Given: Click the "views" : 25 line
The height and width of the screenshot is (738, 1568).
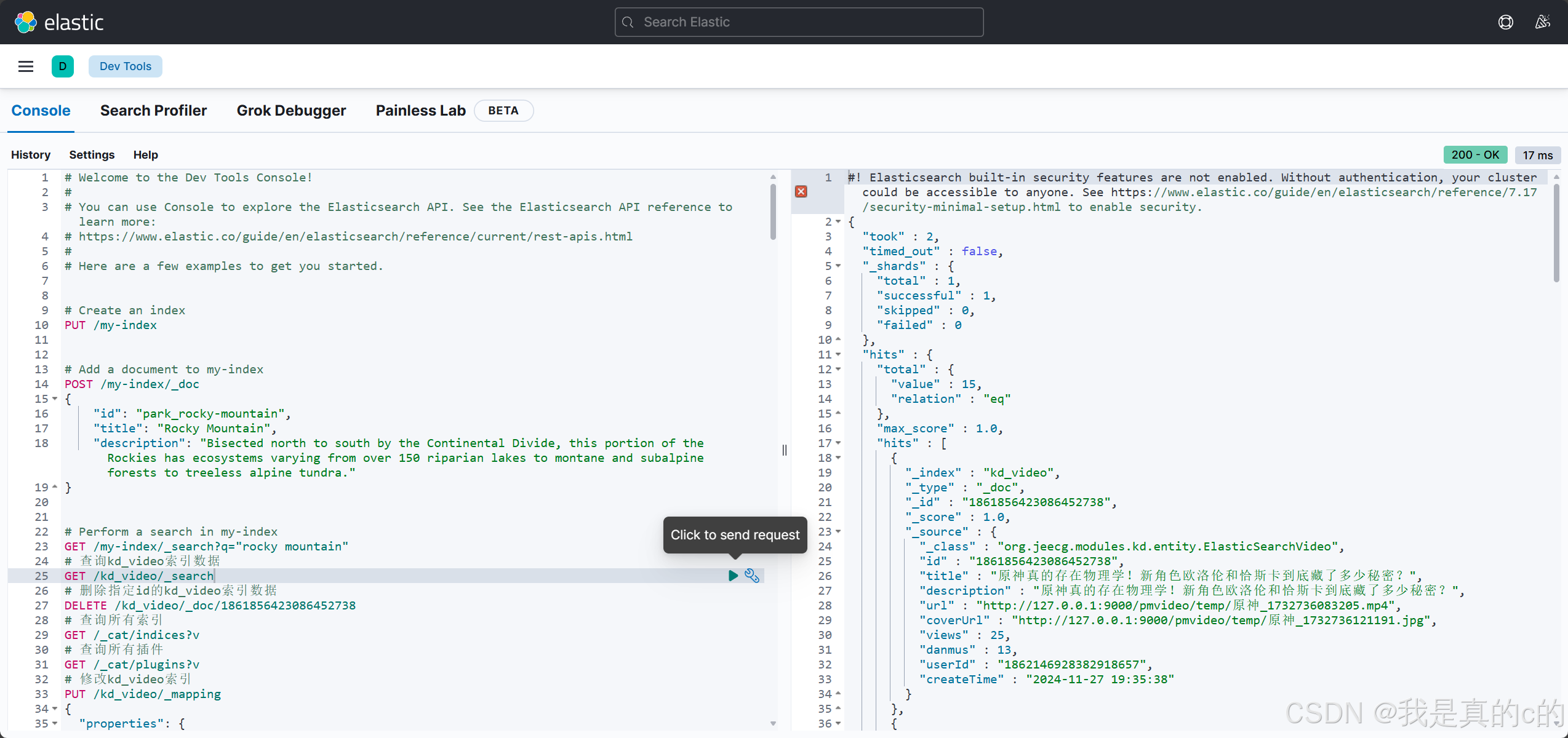Looking at the screenshot, I should [x=964, y=635].
